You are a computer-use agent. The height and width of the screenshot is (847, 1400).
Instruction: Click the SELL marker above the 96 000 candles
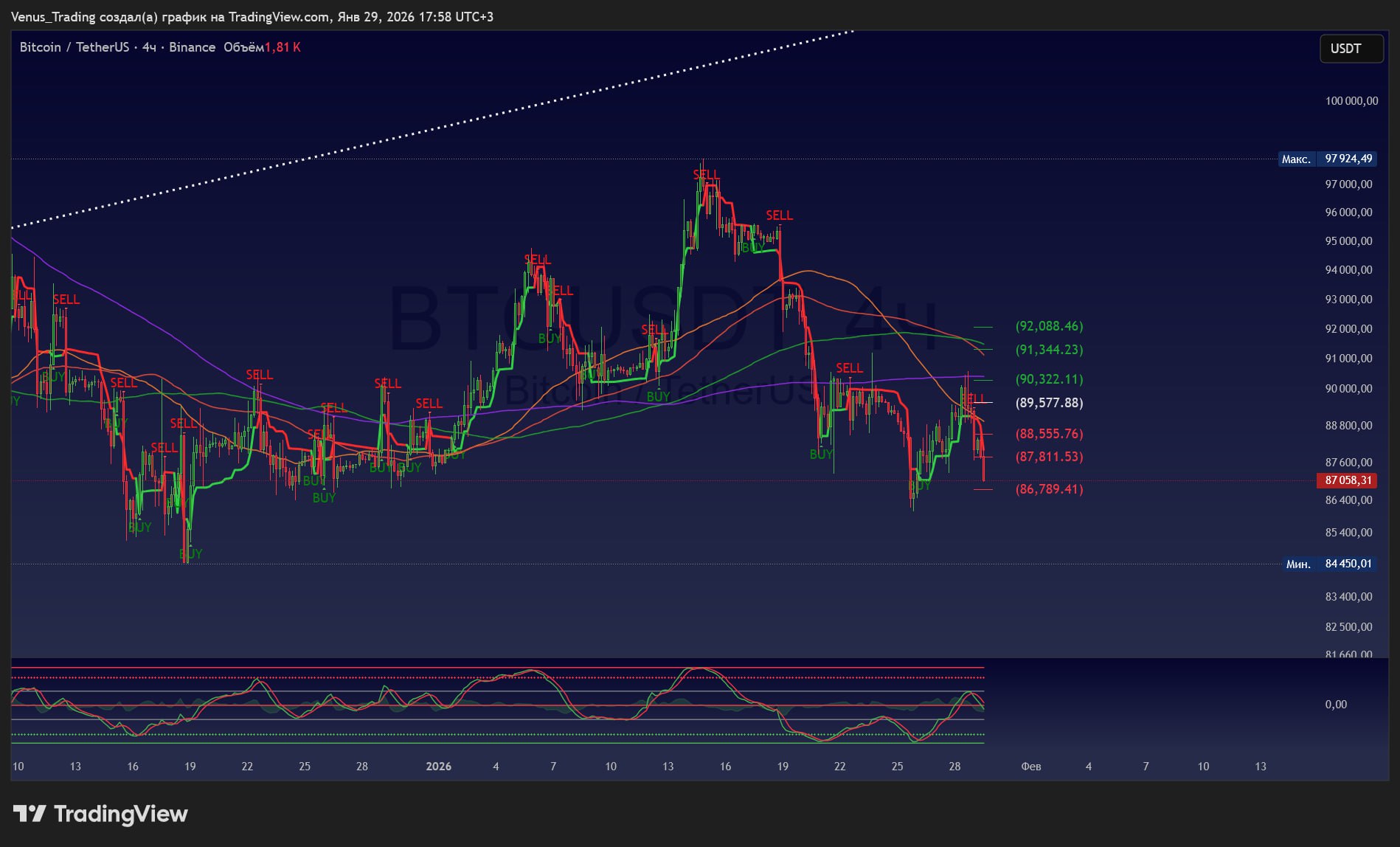pos(779,215)
